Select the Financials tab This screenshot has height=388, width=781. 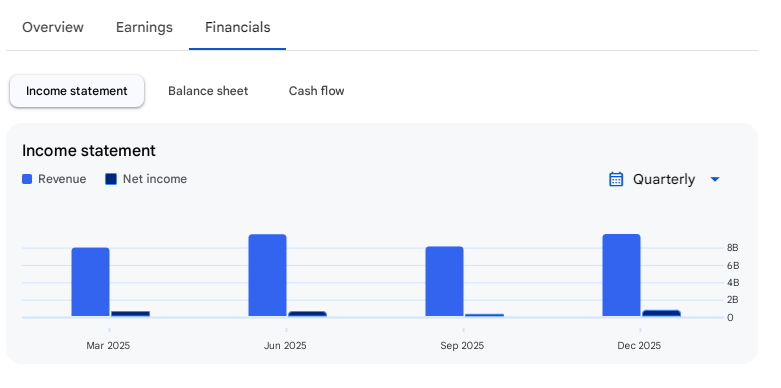[x=238, y=27]
